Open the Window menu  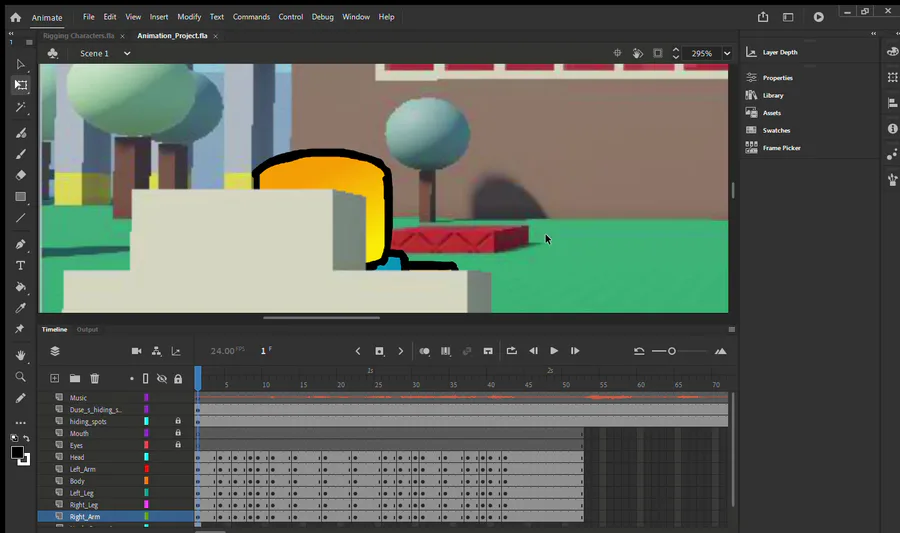pyautogui.click(x=356, y=17)
